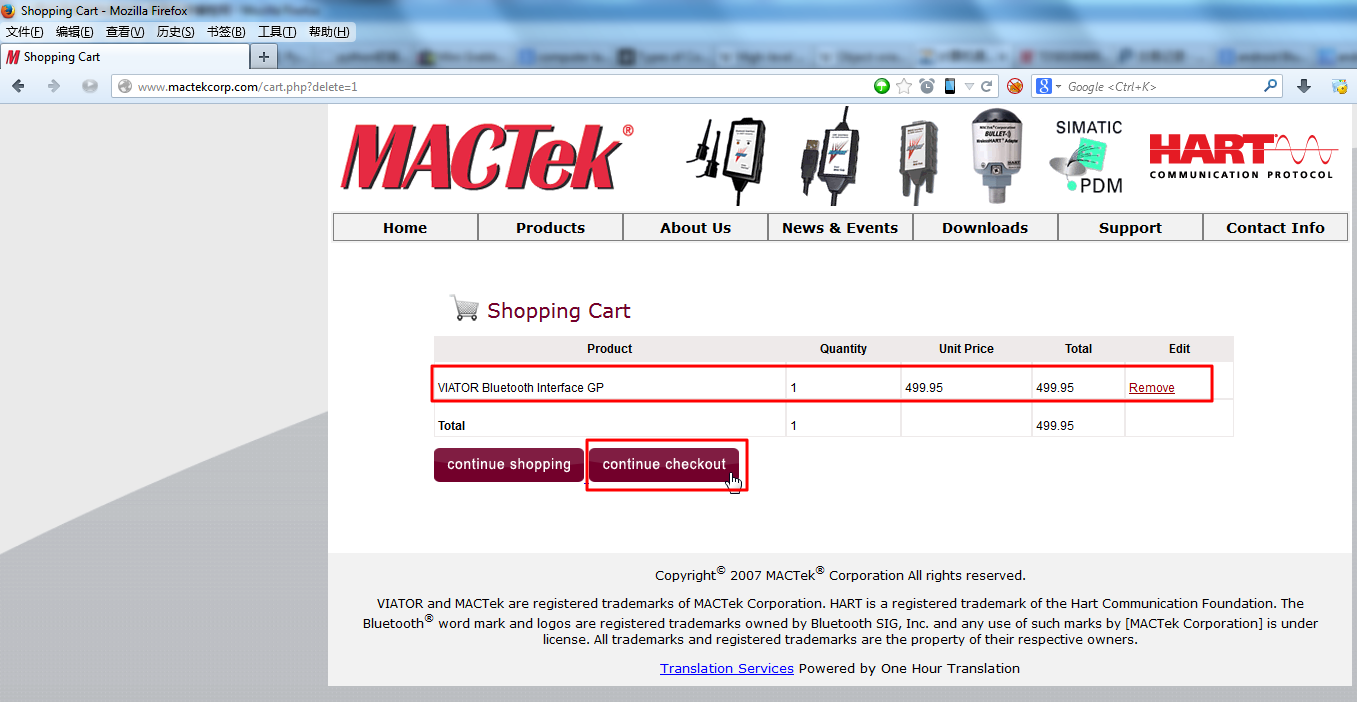This screenshot has width=1357, height=702.
Task: Open the 工具 (Tools) menu
Action: [277, 32]
